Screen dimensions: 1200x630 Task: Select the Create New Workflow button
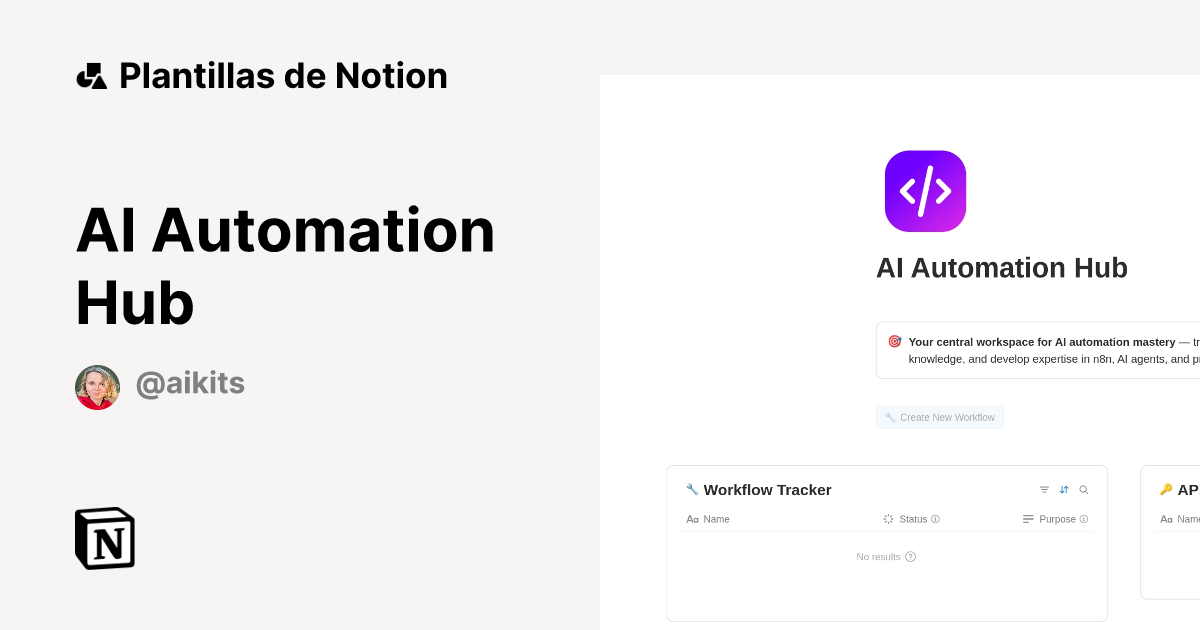coord(940,417)
